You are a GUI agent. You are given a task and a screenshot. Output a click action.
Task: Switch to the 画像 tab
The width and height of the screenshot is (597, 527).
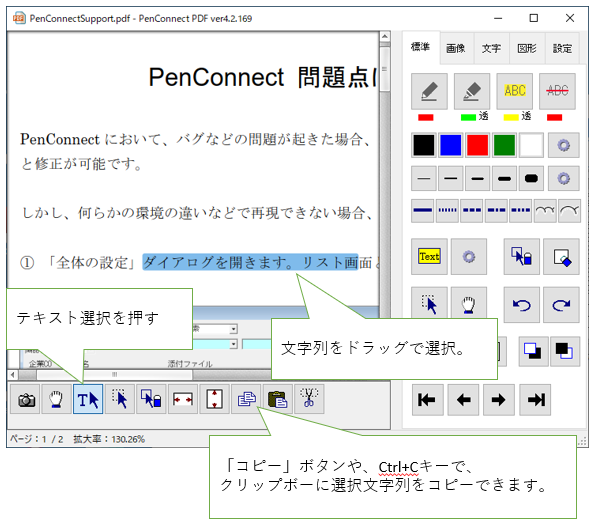pos(456,48)
